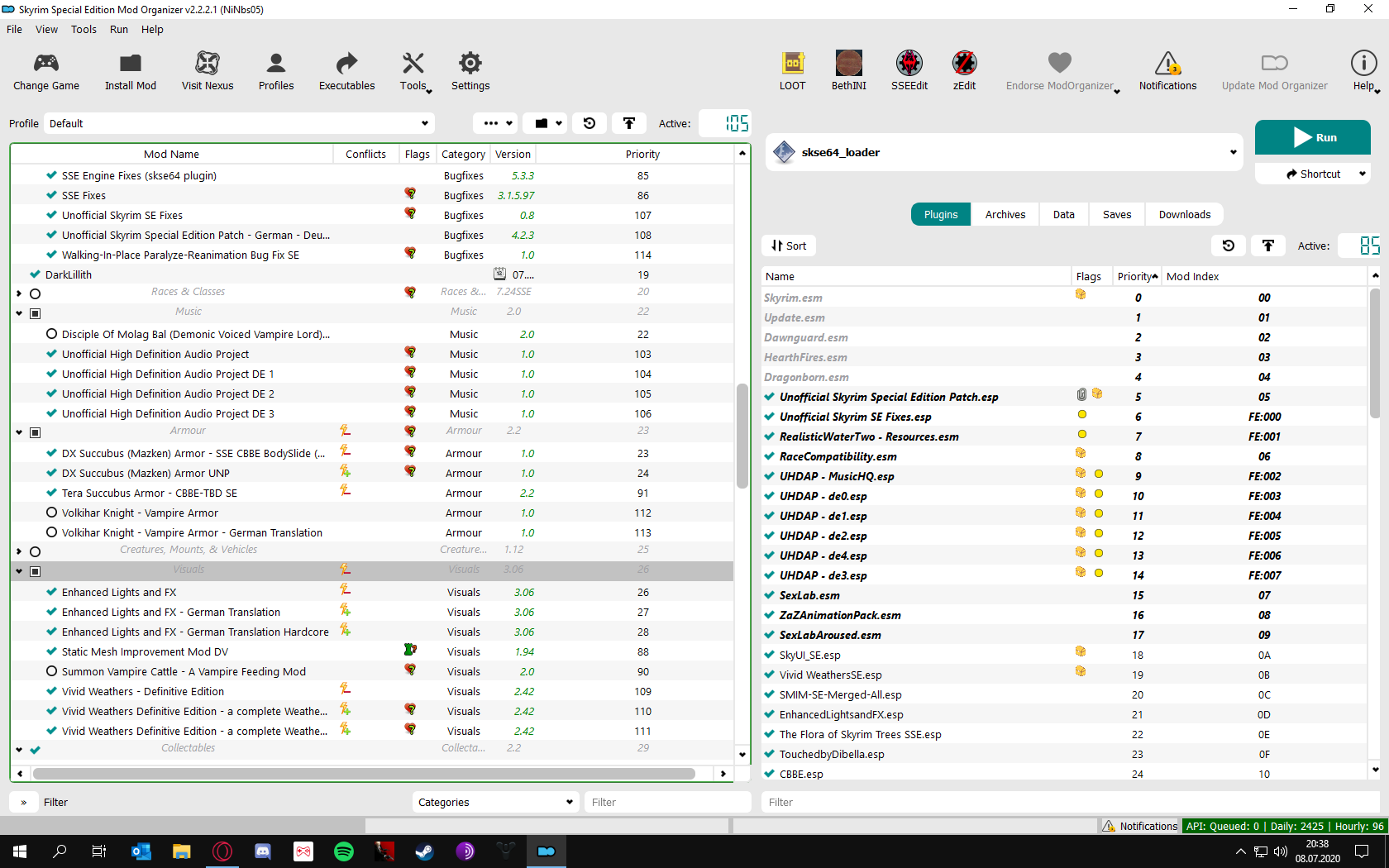Viewport: 1389px width, 868px height.
Task: Open the Executables configuration
Action: click(347, 72)
